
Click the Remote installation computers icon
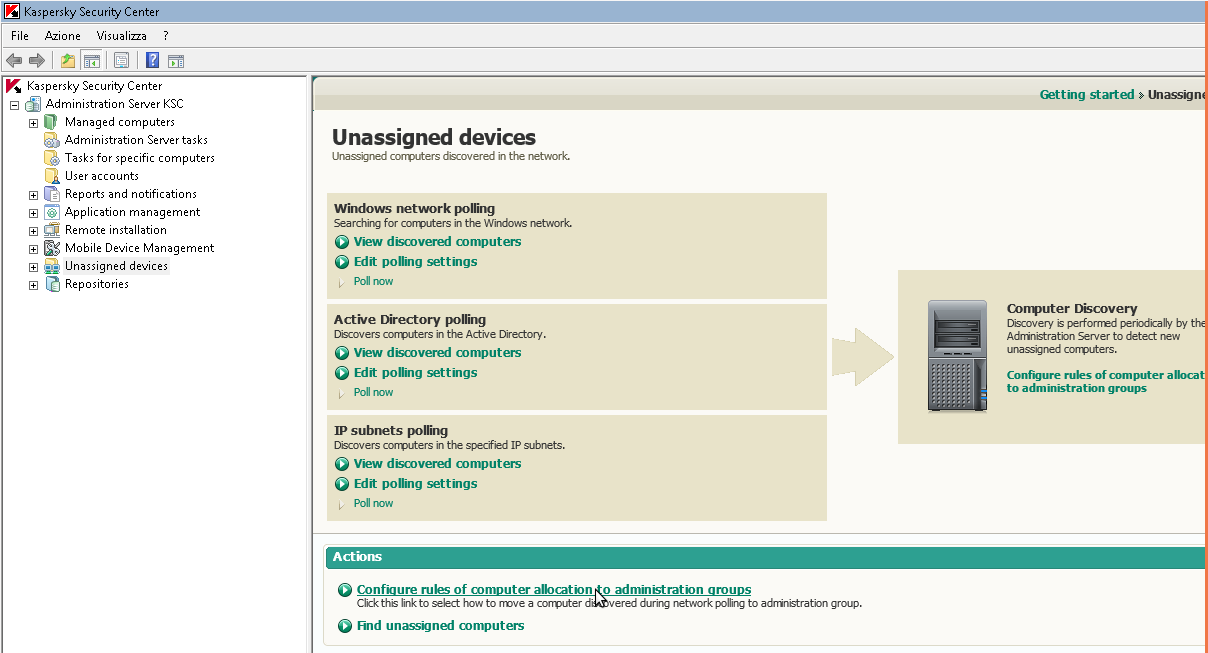point(51,230)
